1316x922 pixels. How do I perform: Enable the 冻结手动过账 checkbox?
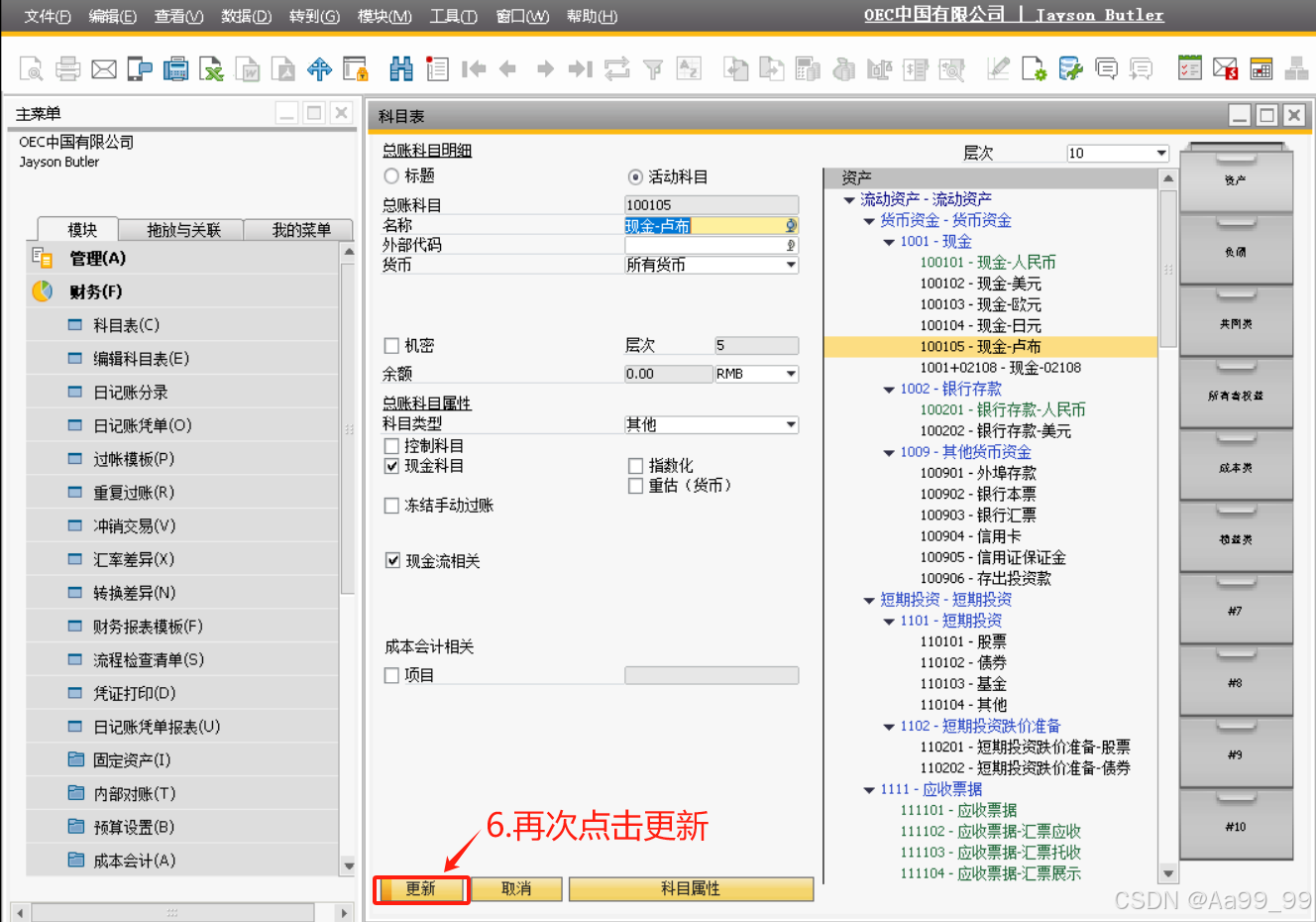[x=391, y=506]
